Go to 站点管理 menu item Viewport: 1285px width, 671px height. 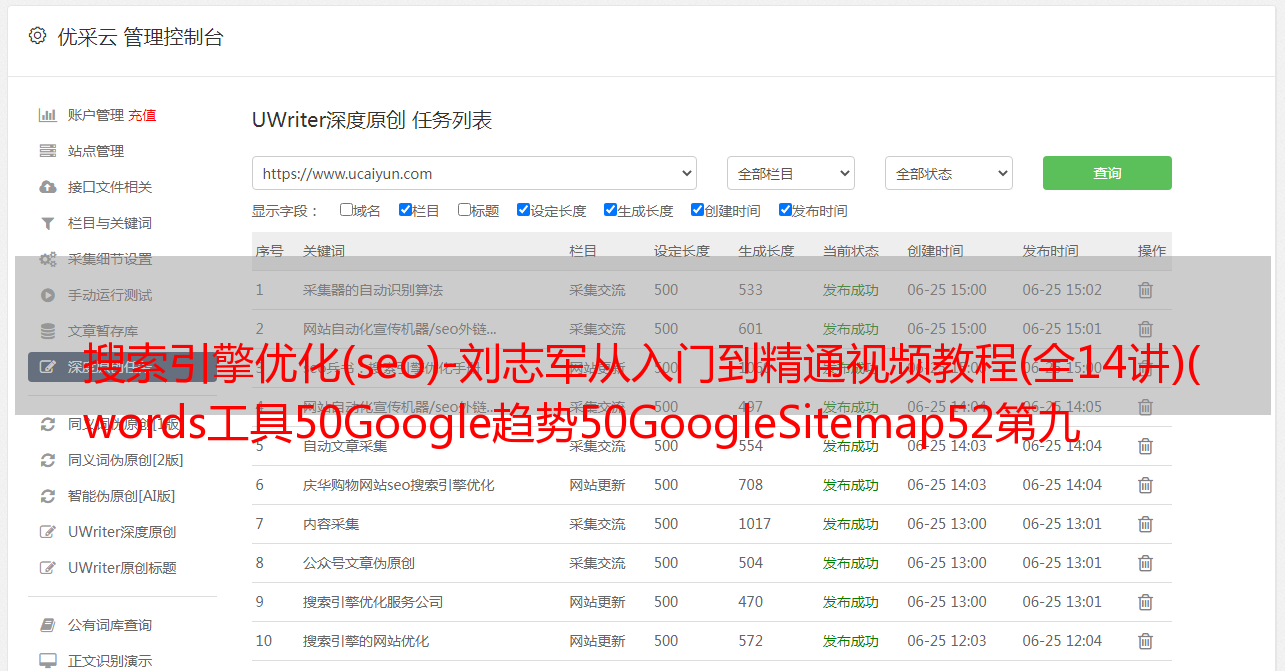coord(96,151)
